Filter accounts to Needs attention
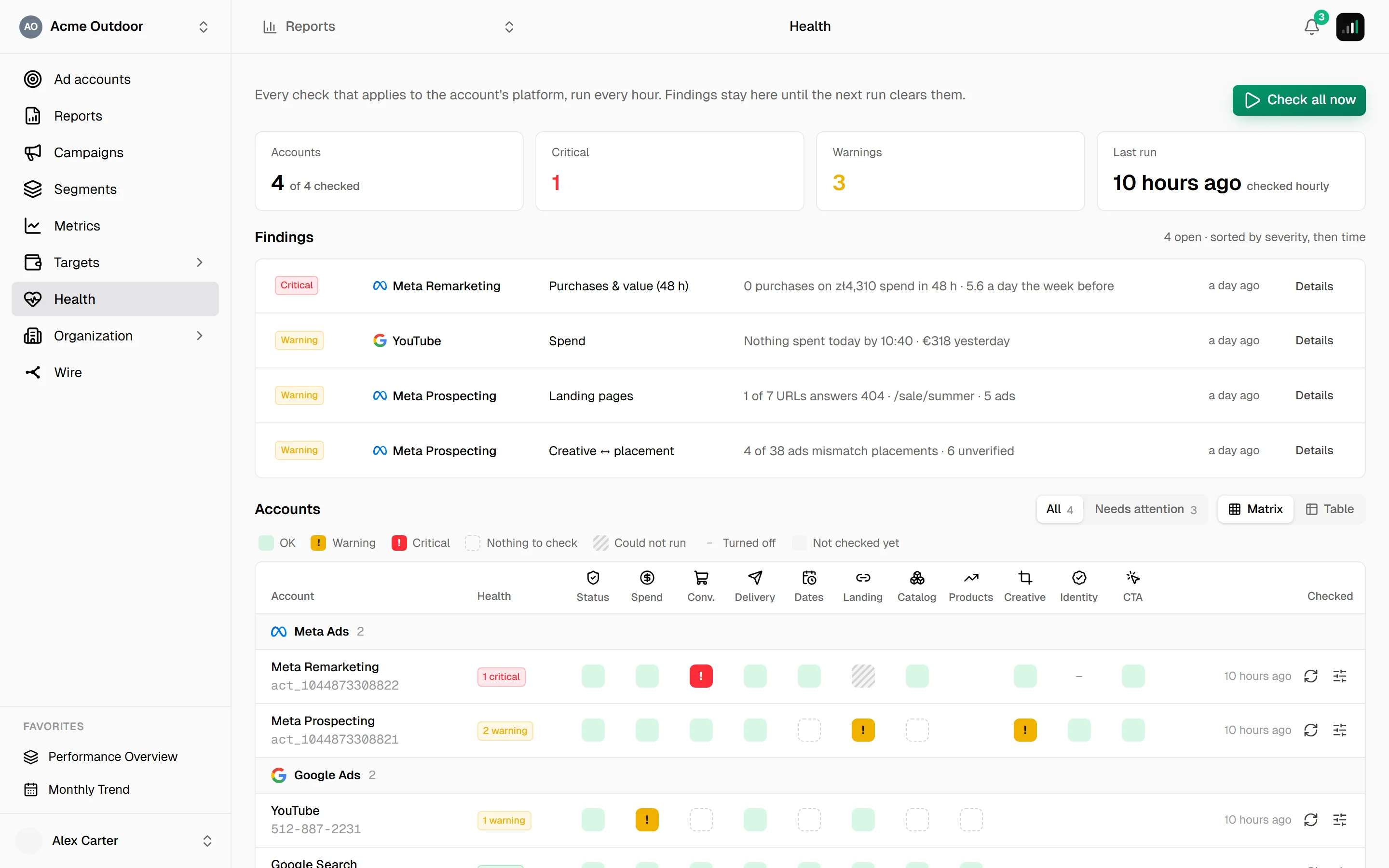Image resolution: width=1389 pixels, height=868 pixels. point(1145,509)
